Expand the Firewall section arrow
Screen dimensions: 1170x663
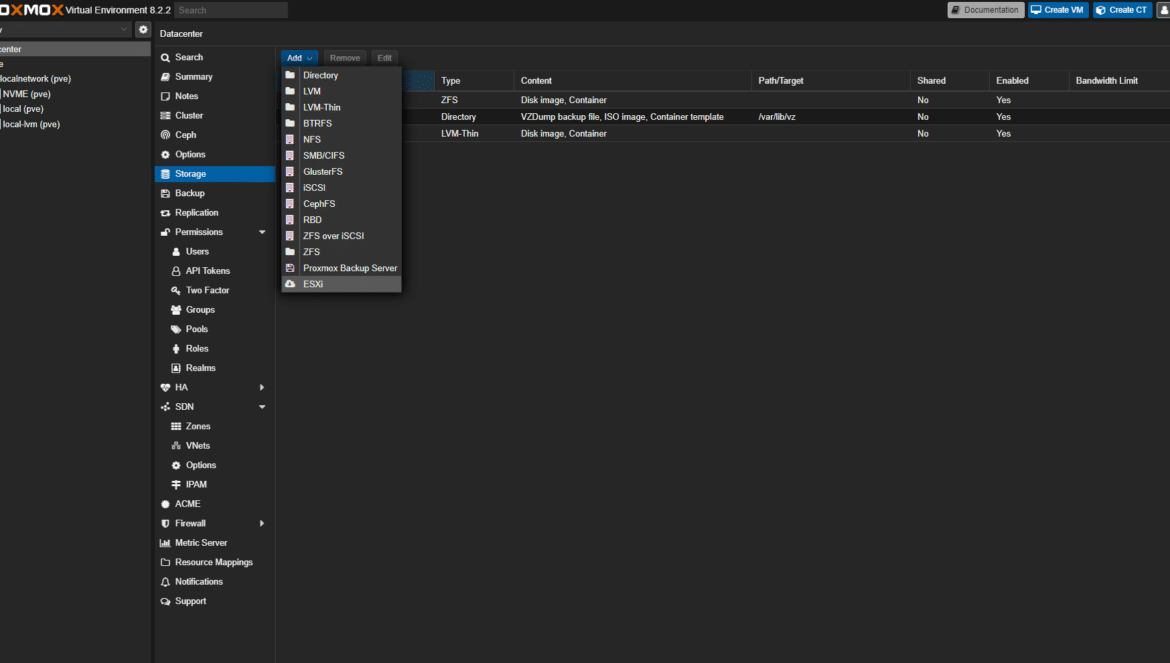click(x=262, y=524)
